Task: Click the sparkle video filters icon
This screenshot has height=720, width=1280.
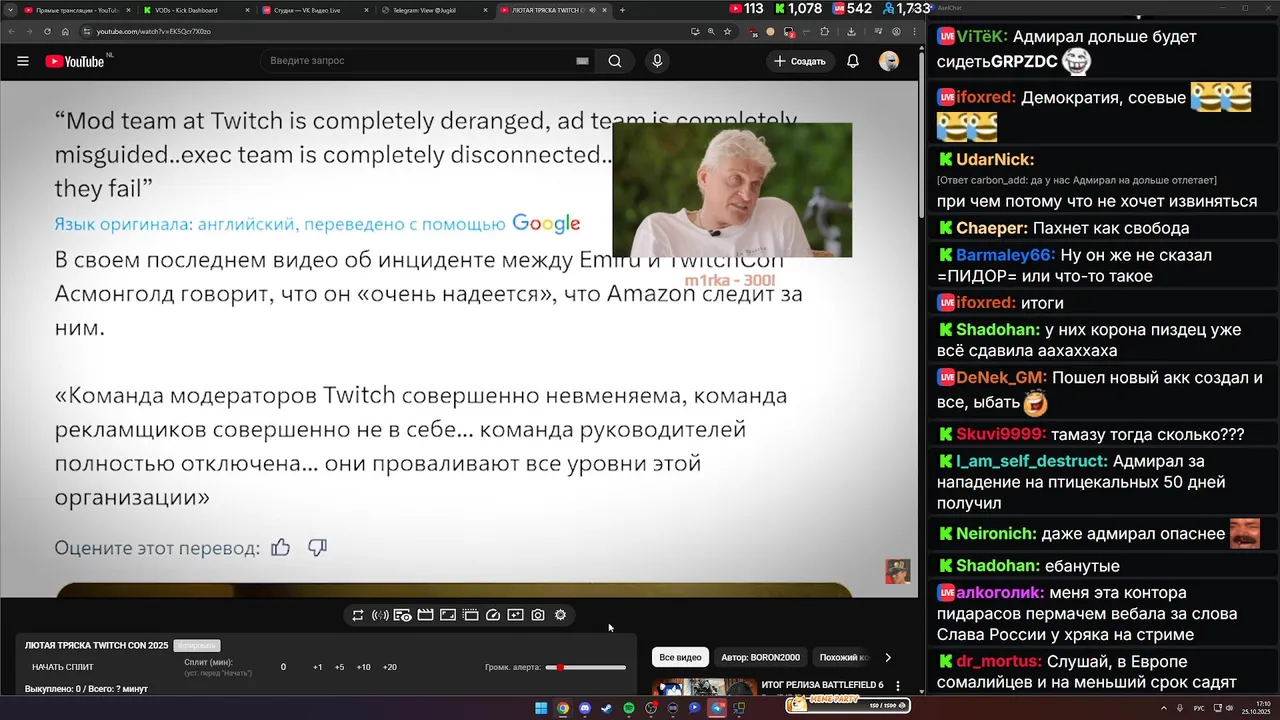Action: [x=515, y=615]
